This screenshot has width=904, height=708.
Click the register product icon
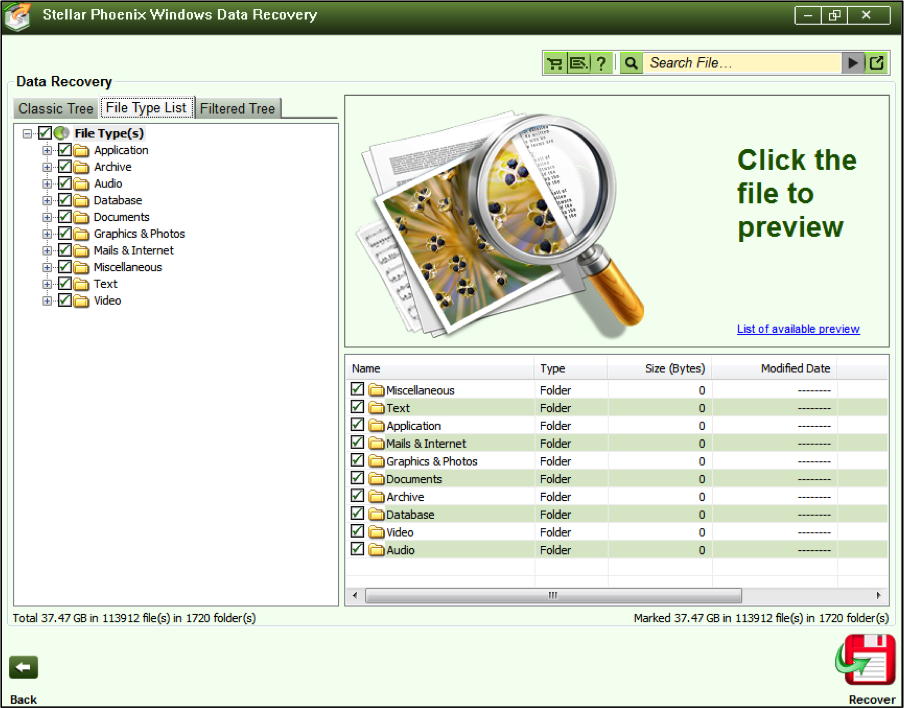(x=578, y=63)
